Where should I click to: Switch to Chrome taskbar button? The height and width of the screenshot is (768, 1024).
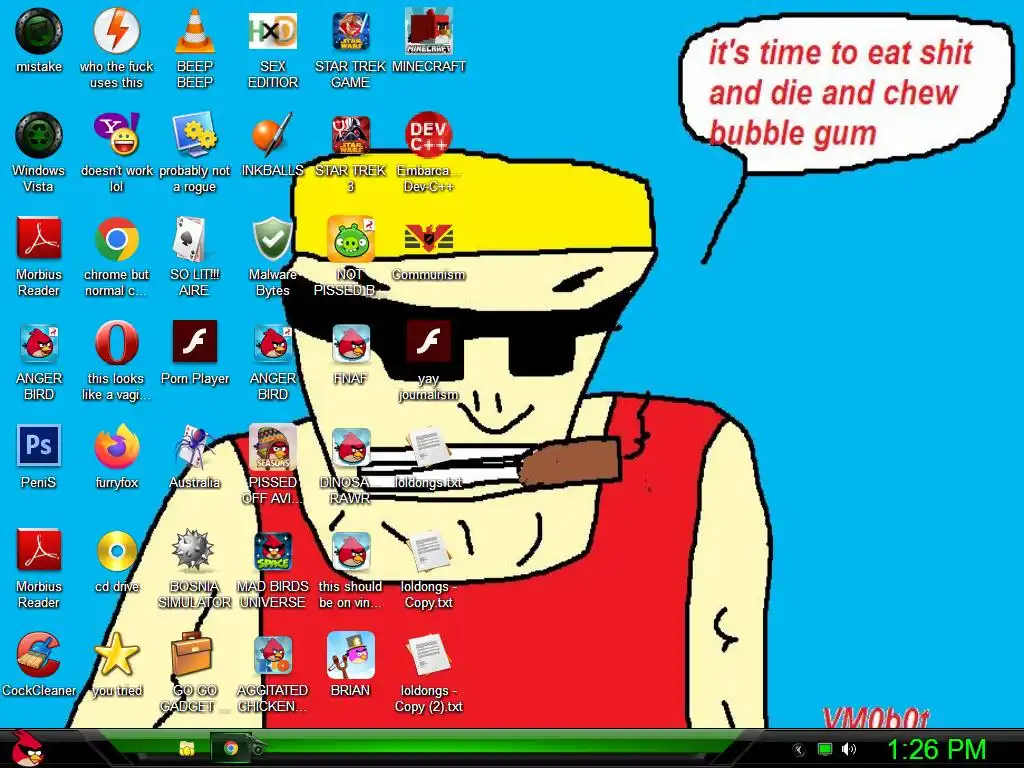(230, 748)
